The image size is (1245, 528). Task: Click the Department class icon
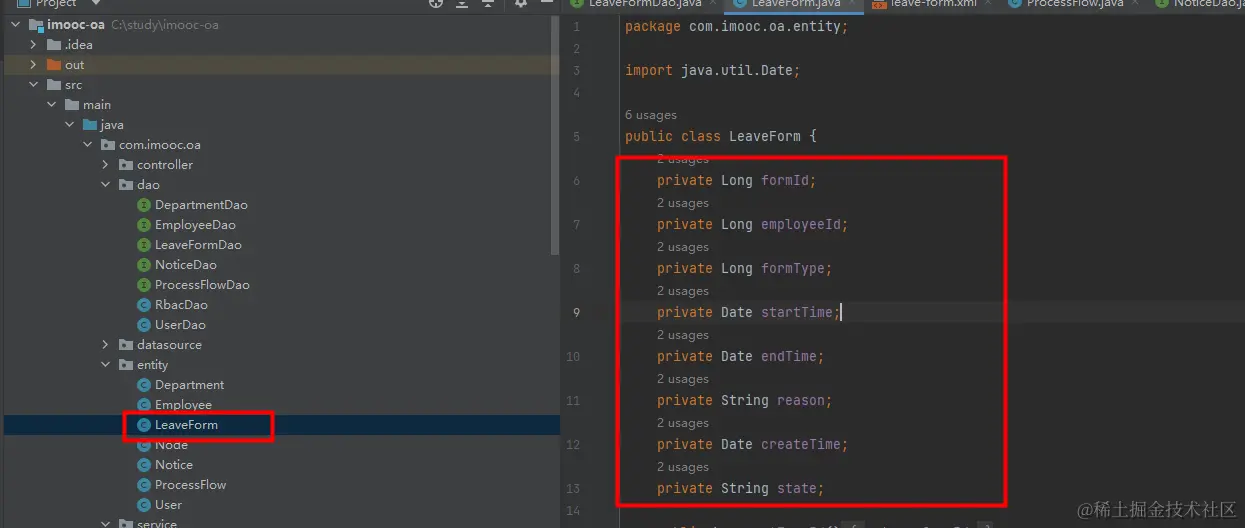[144, 385]
